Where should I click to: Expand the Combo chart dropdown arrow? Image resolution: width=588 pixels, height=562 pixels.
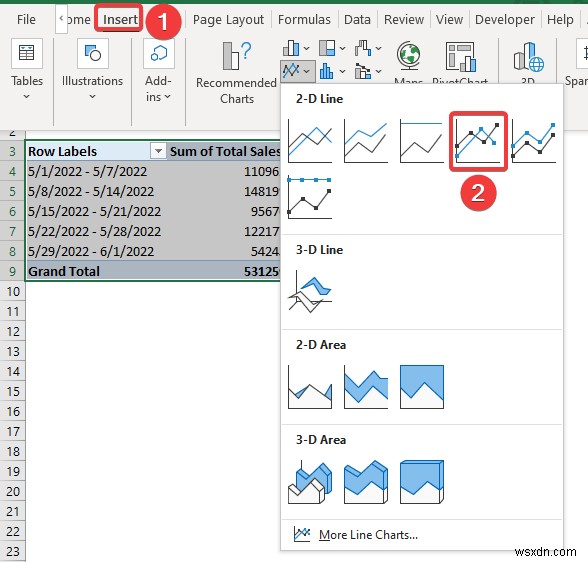point(378,71)
